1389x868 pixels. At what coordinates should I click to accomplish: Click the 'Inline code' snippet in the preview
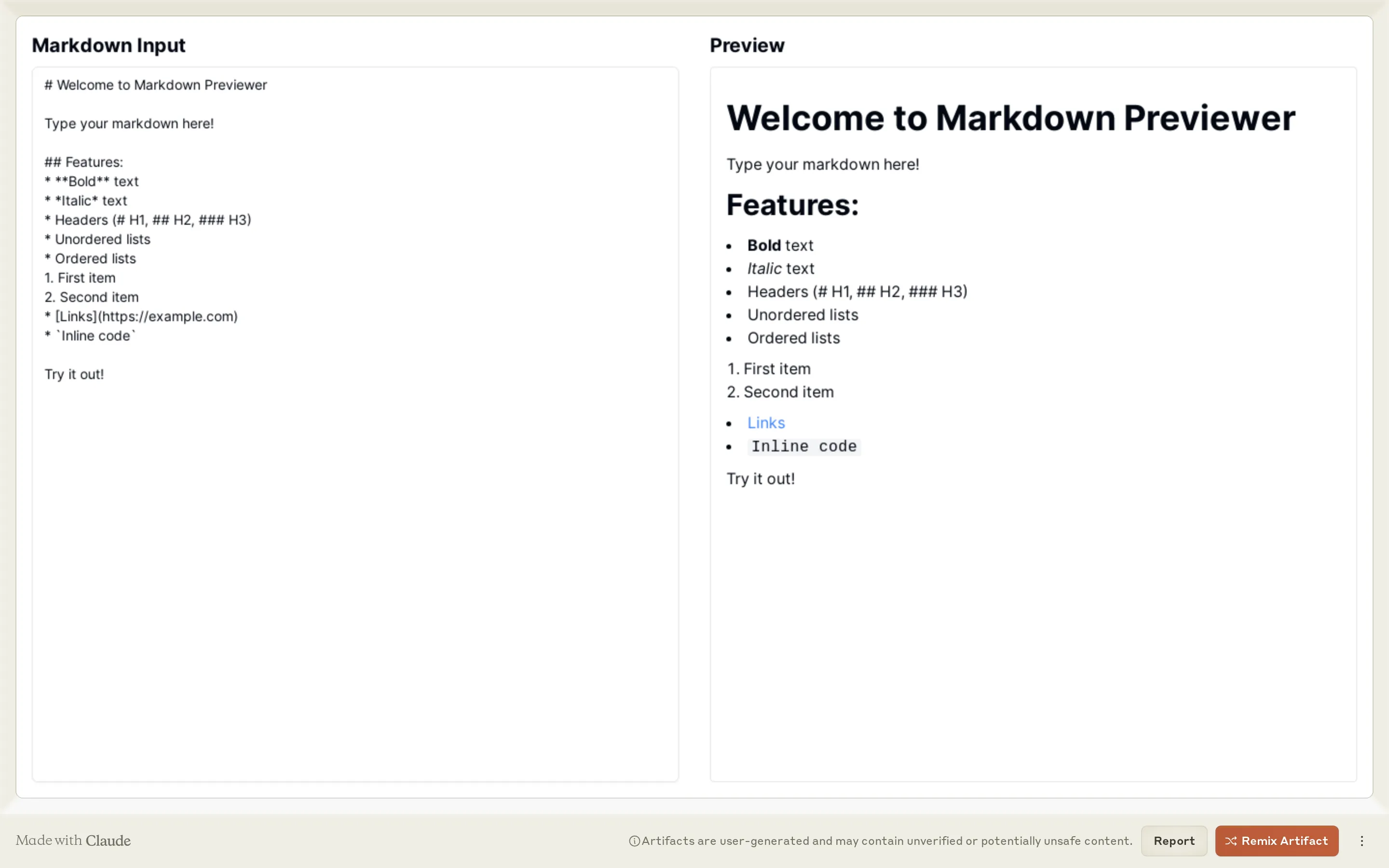pyautogui.click(x=803, y=446)
